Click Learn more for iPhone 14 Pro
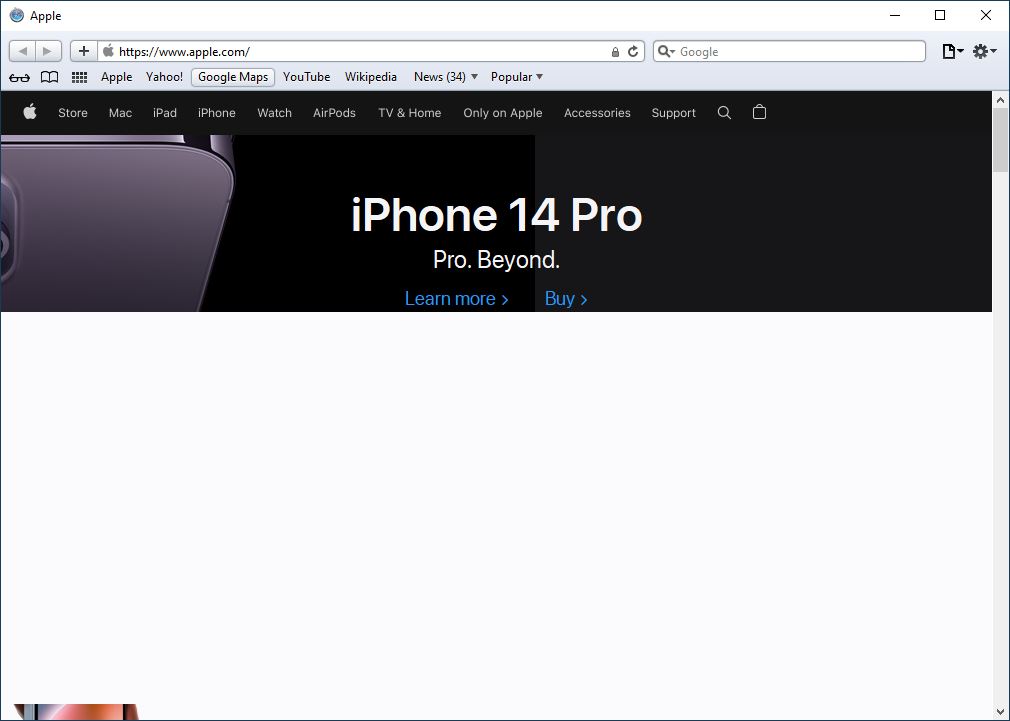1010x721 pixels. pos(457,298)
